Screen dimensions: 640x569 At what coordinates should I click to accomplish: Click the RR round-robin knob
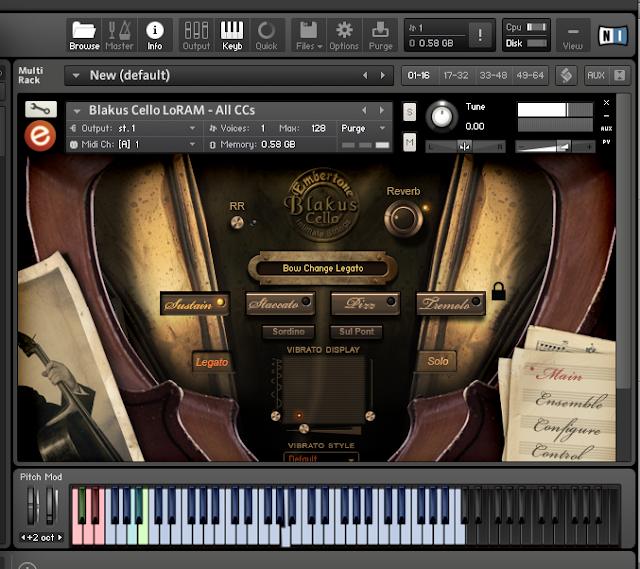point(237,222)
